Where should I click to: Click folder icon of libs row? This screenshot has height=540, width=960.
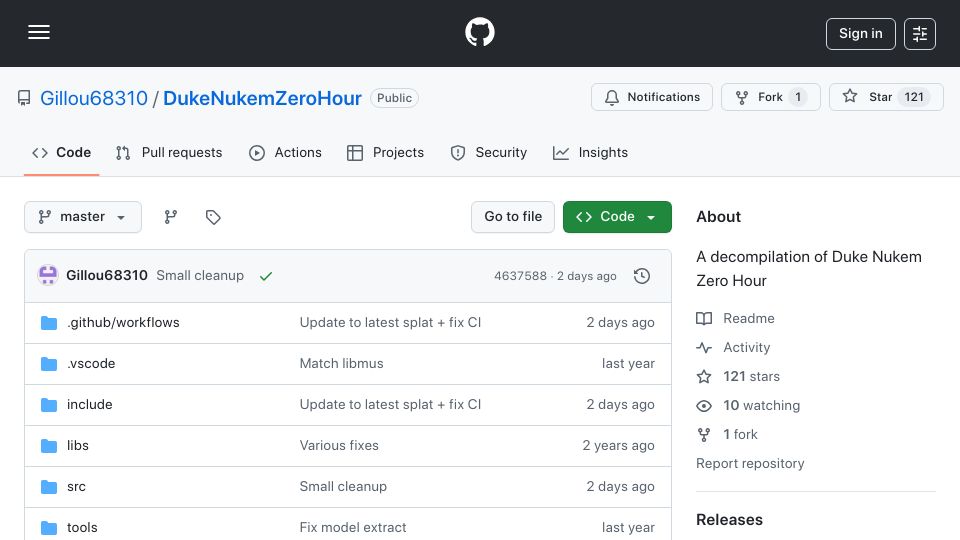(49, 446)
